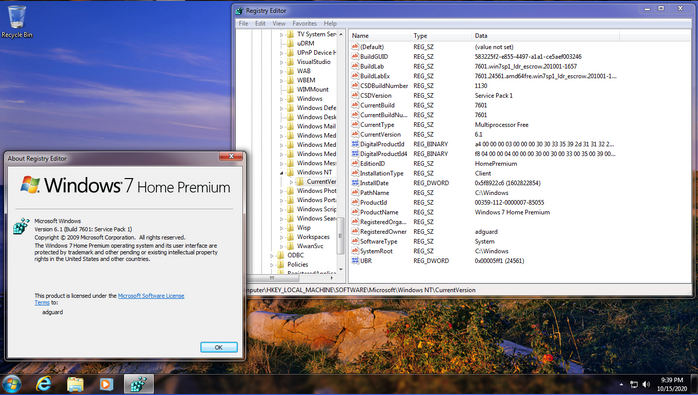Open the Edit menu in Registry Editor
The height and width of the screenshot is (395, 698).
coord(260,24)
